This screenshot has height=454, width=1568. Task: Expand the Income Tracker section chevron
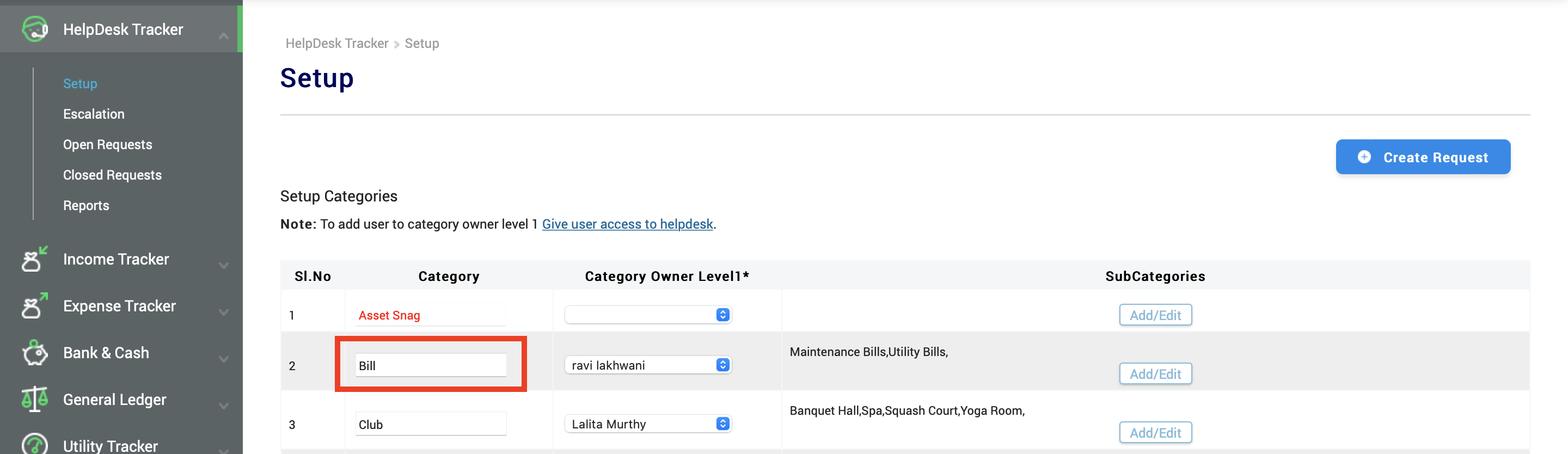click(223, 265)
